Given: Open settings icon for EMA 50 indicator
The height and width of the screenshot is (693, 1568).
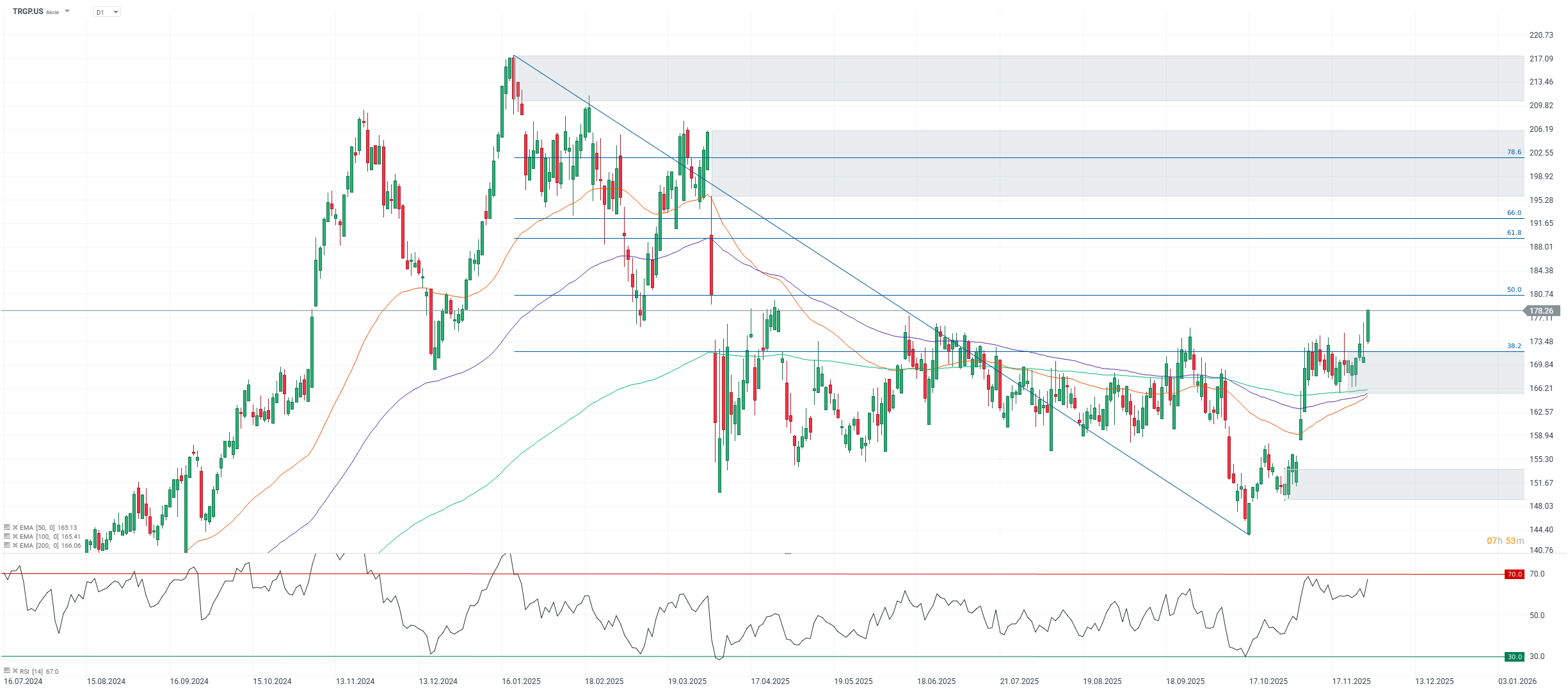Looking at the screenshot, I should coord(7,528).
